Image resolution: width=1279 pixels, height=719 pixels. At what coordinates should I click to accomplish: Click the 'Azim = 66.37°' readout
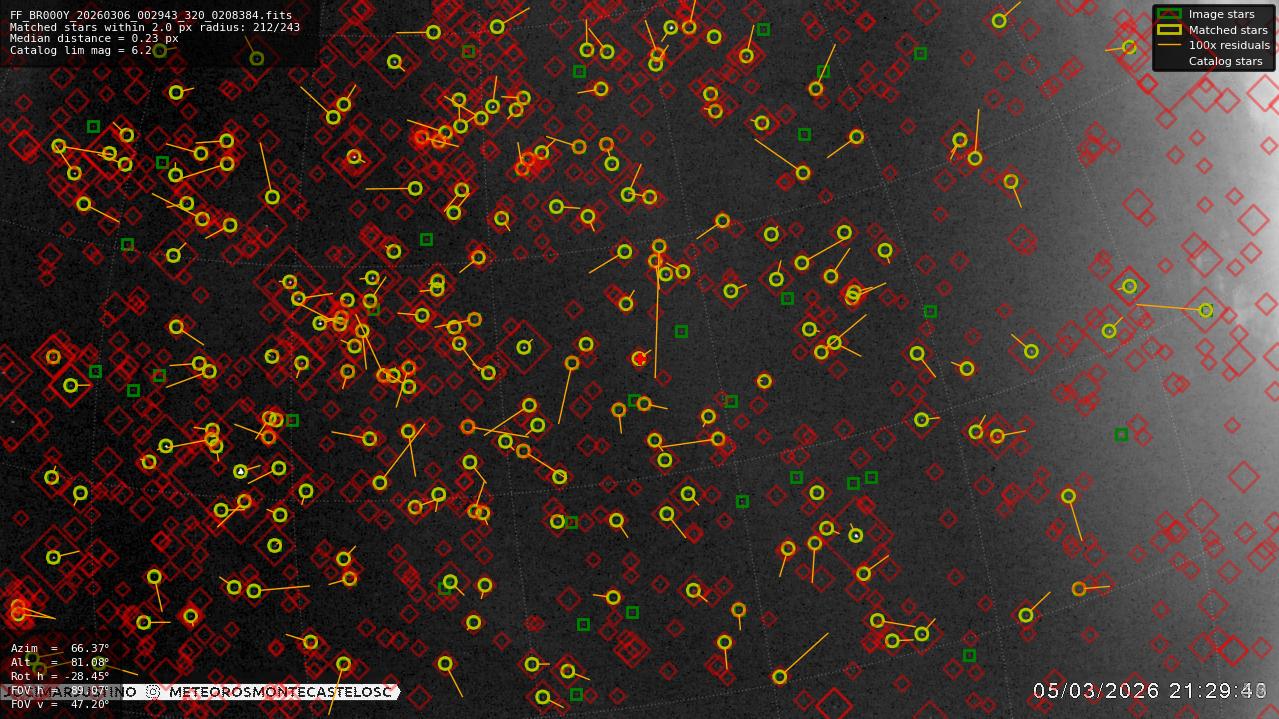click(60, 648)
